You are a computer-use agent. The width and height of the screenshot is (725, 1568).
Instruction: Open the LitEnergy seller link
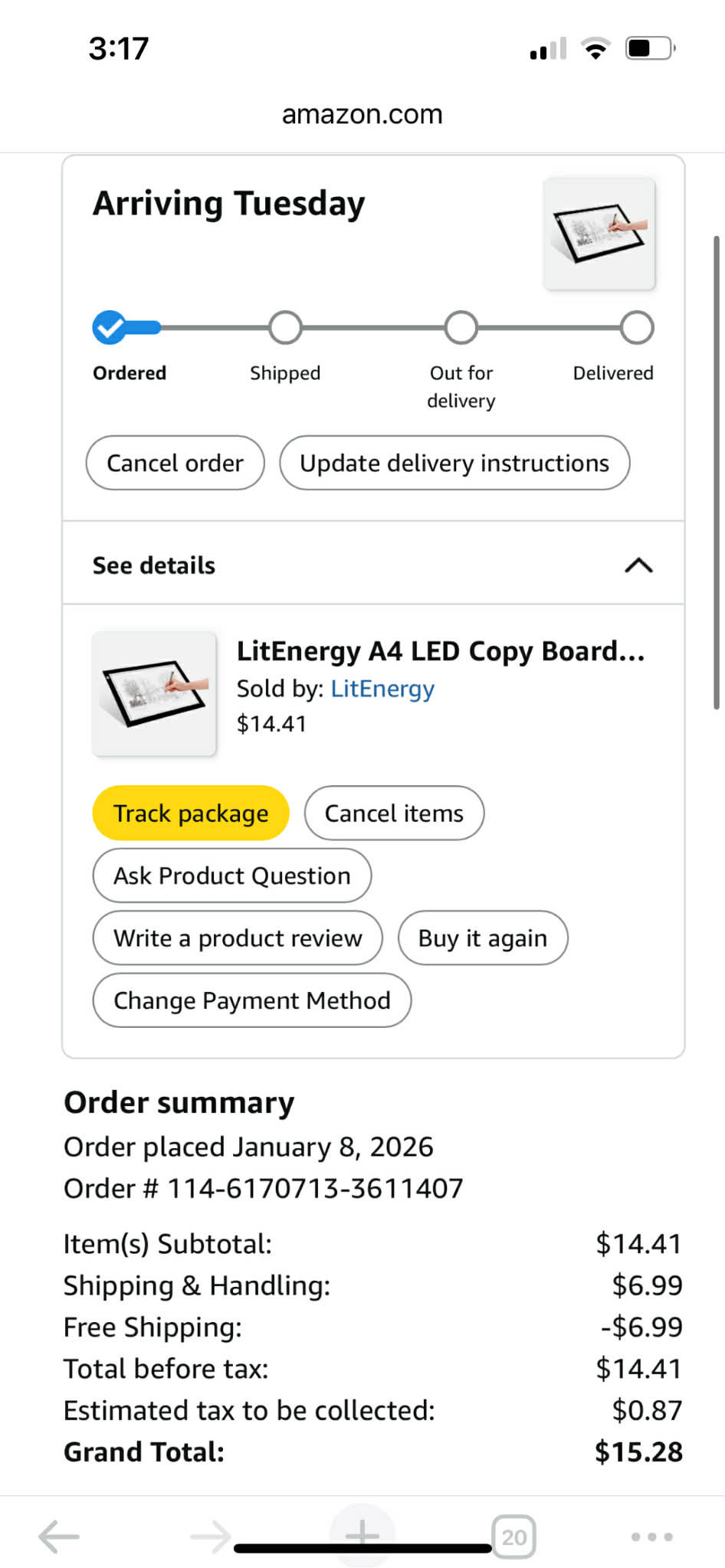click(x=382, y=689)
